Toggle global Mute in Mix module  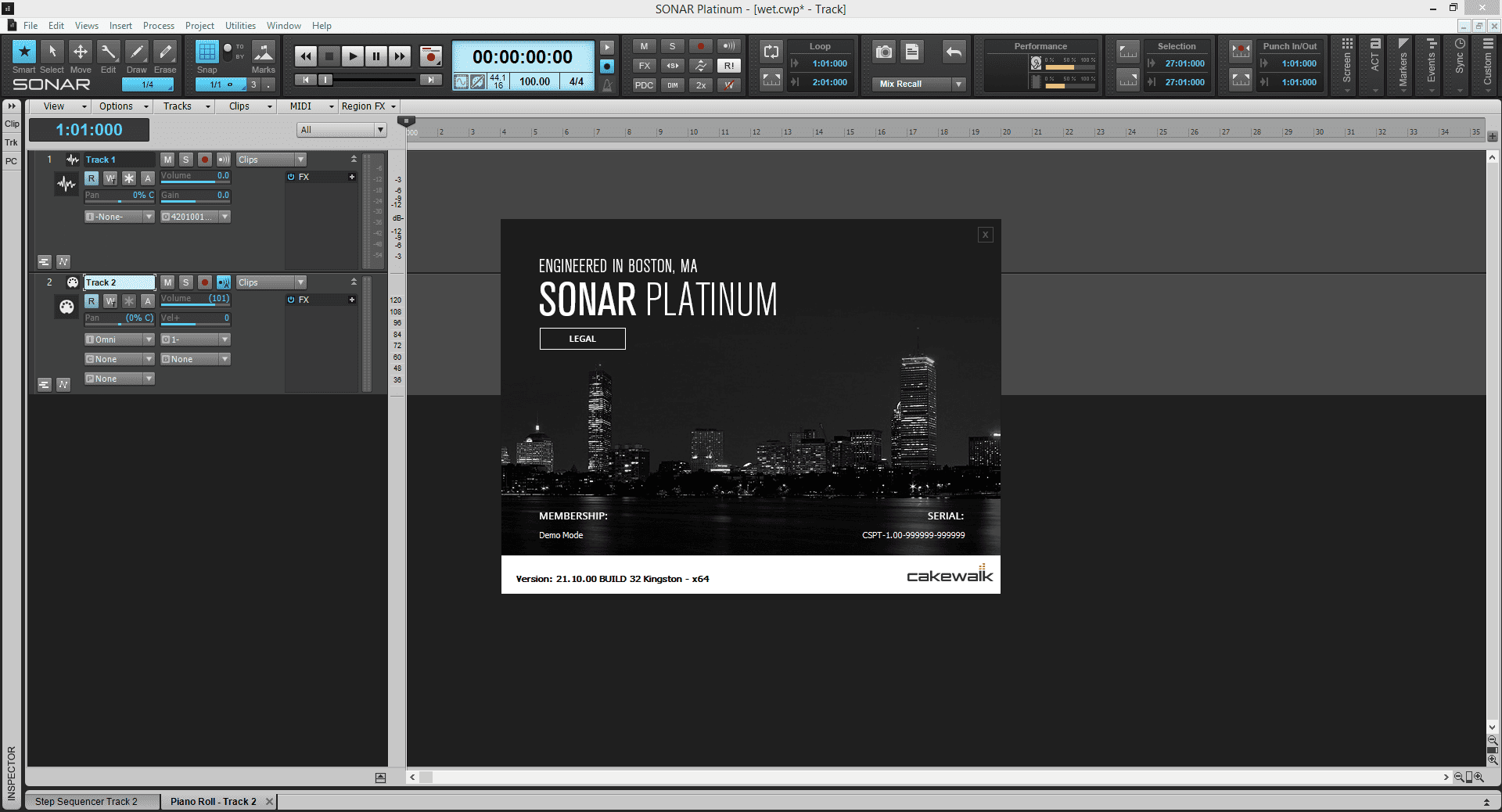click(644, 46)
